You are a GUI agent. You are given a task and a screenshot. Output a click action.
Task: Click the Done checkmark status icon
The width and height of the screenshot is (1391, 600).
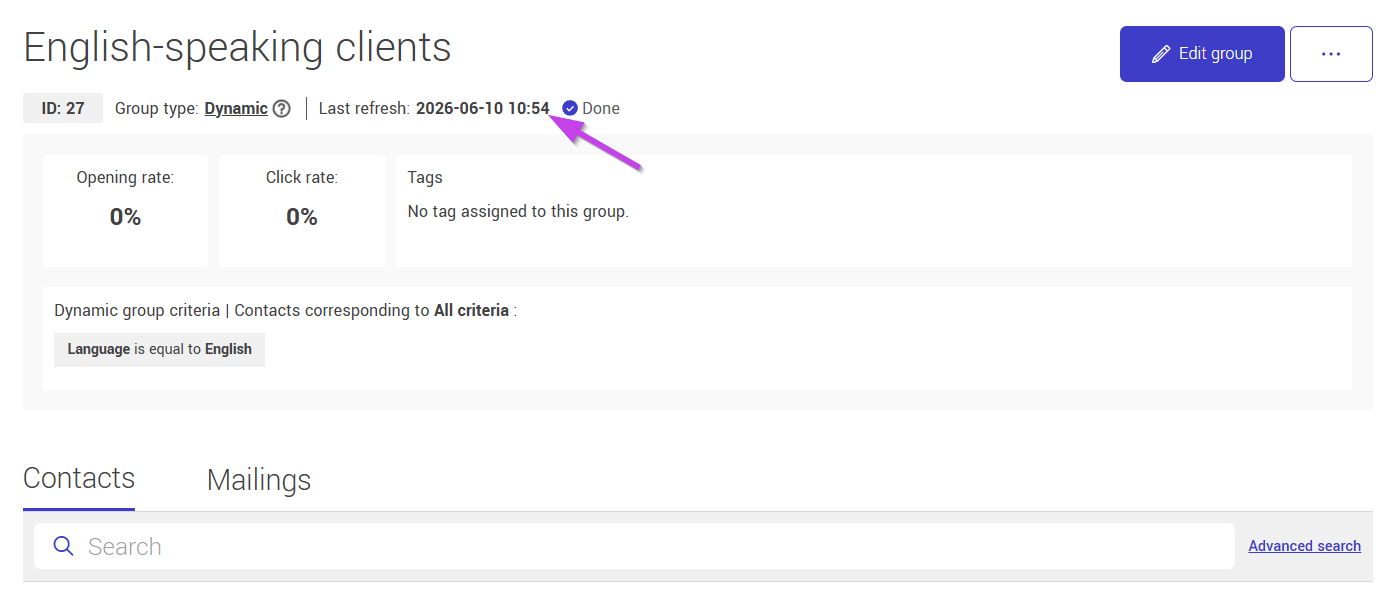click(x=570, y=108)
